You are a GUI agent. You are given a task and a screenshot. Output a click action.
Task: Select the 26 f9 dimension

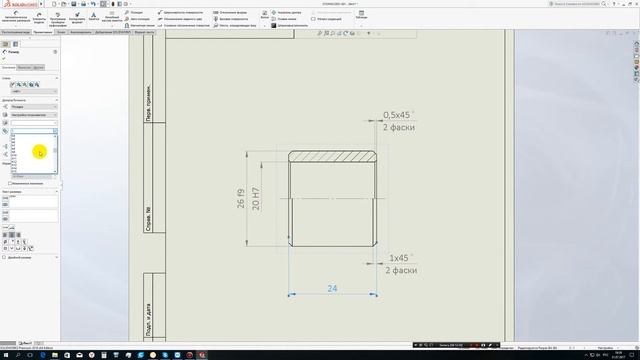point(241,198)
